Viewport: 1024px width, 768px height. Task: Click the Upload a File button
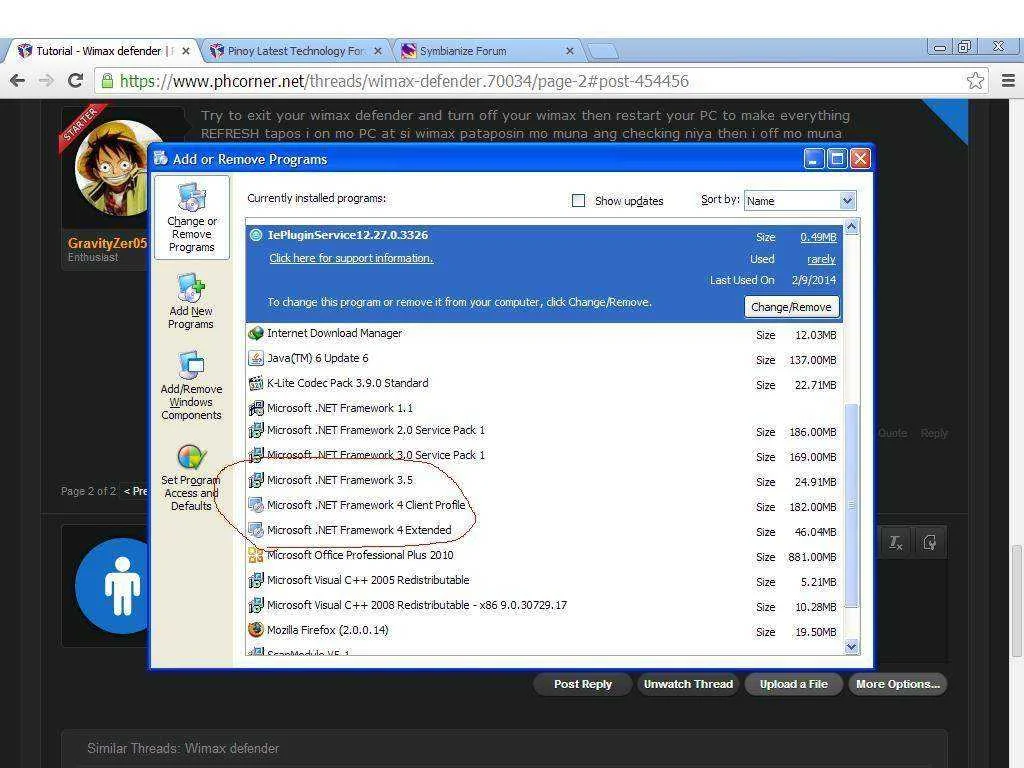793,684
